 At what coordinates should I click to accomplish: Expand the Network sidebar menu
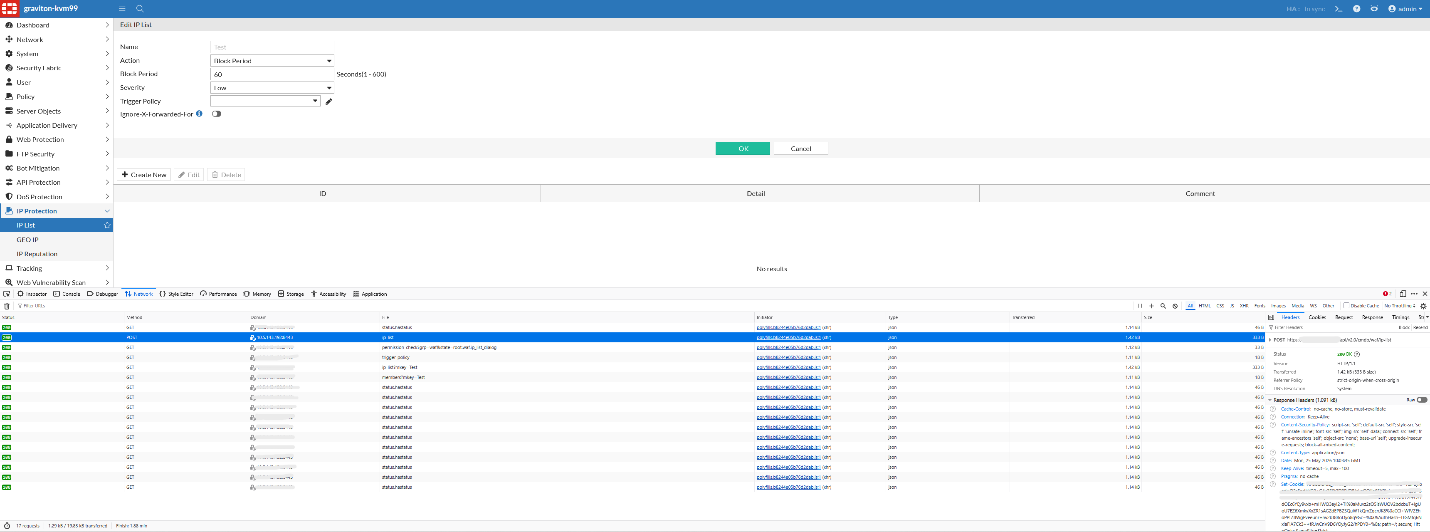56,40
